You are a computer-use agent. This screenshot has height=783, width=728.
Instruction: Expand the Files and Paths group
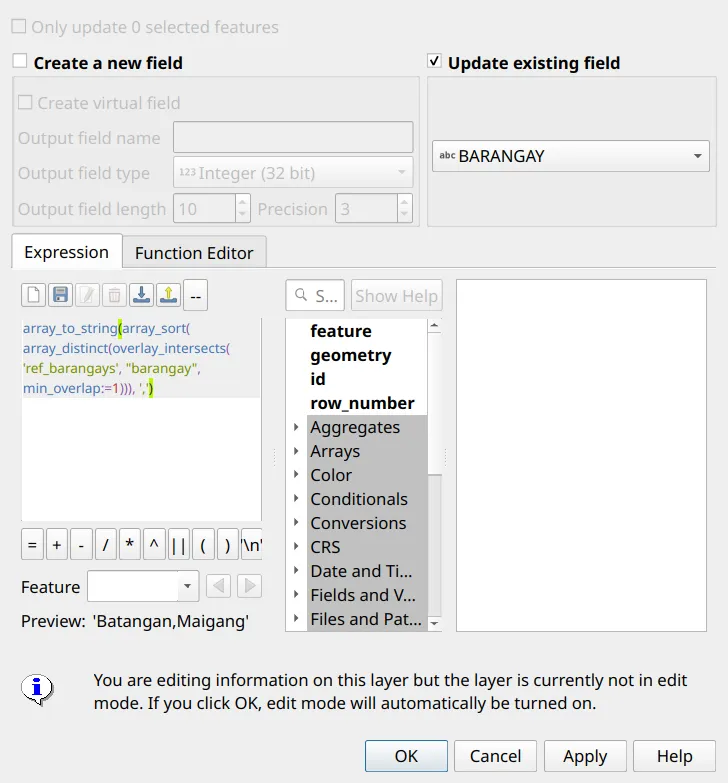click(296, 618)
